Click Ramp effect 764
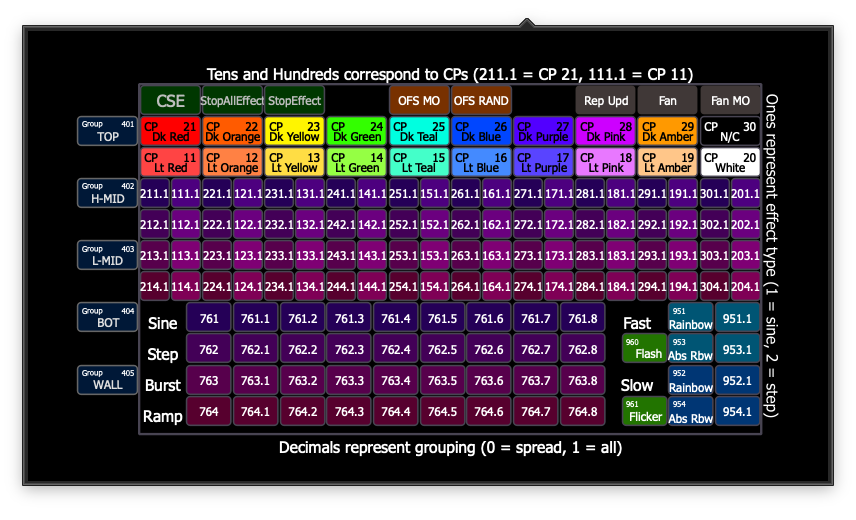 (x=209, y=411)
